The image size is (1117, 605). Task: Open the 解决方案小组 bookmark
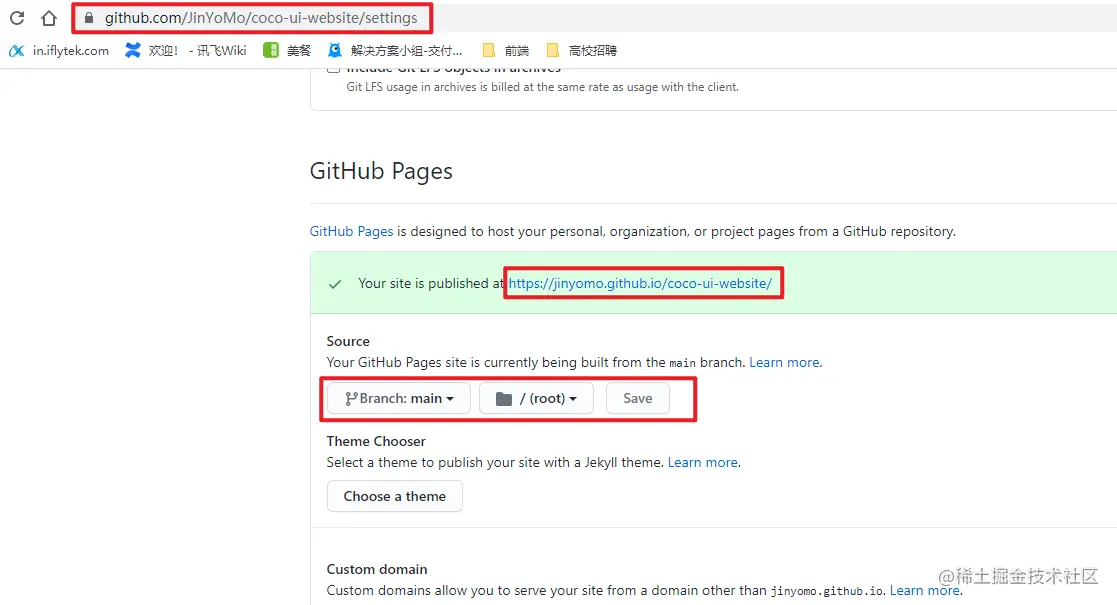coord(395,51)
